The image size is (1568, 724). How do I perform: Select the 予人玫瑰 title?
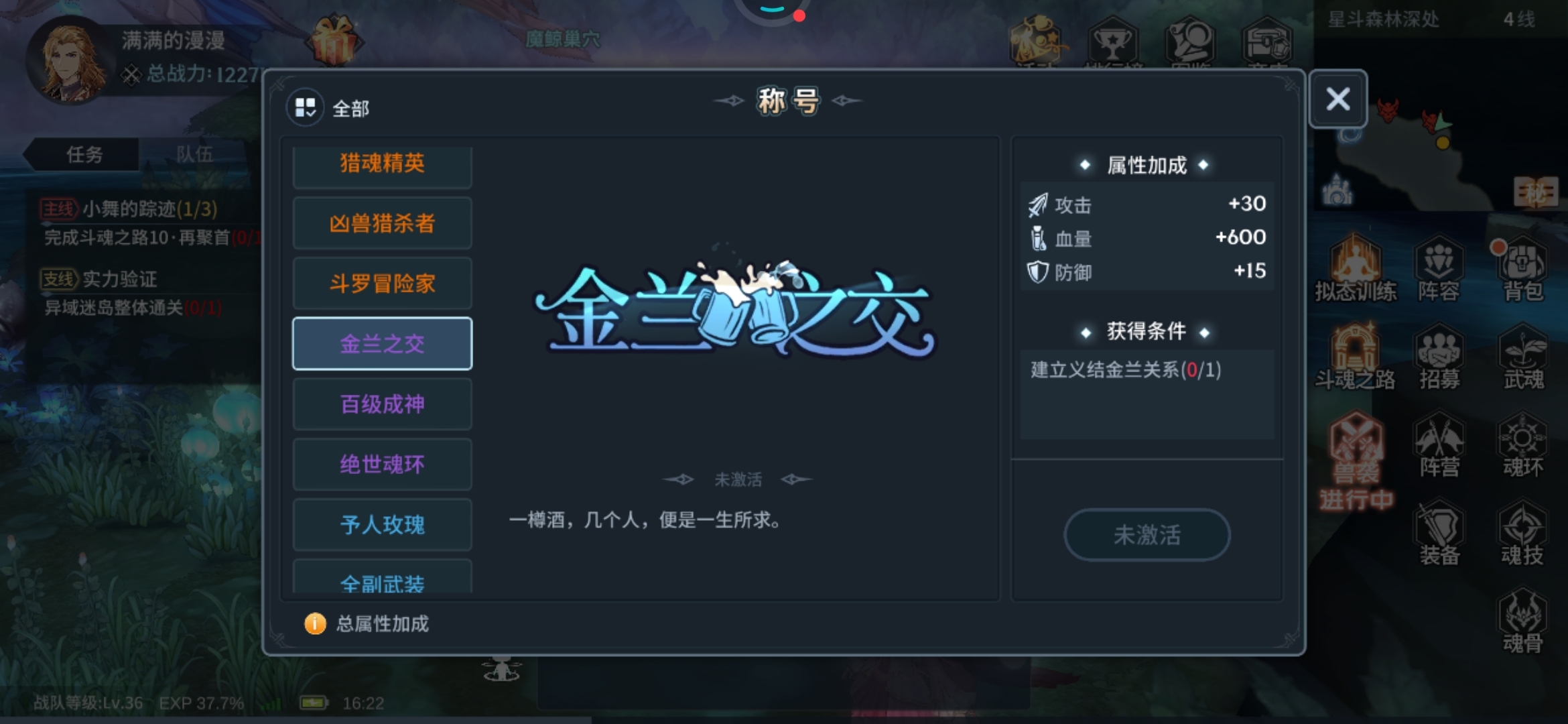(x=382, y=525)
